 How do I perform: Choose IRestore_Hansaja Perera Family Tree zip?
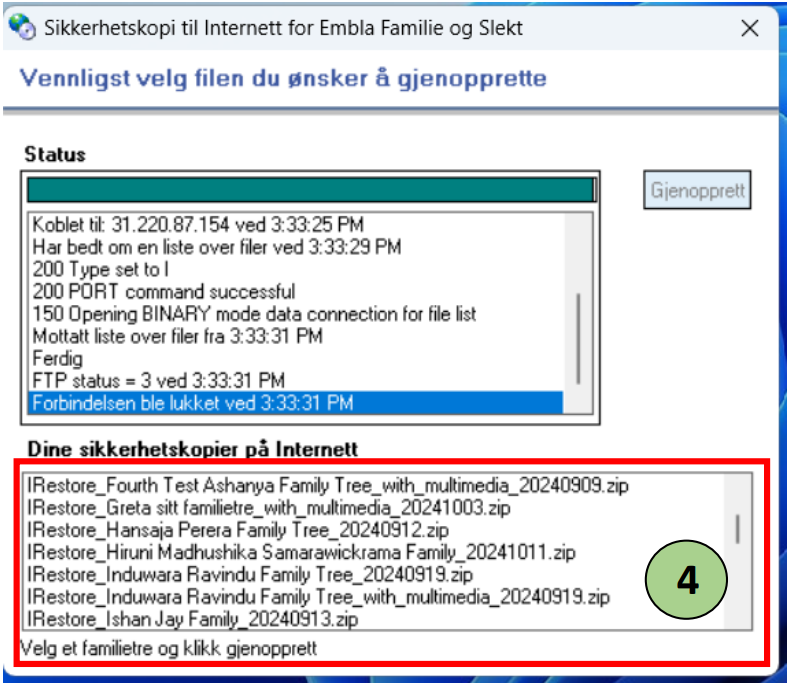(240, 530)
